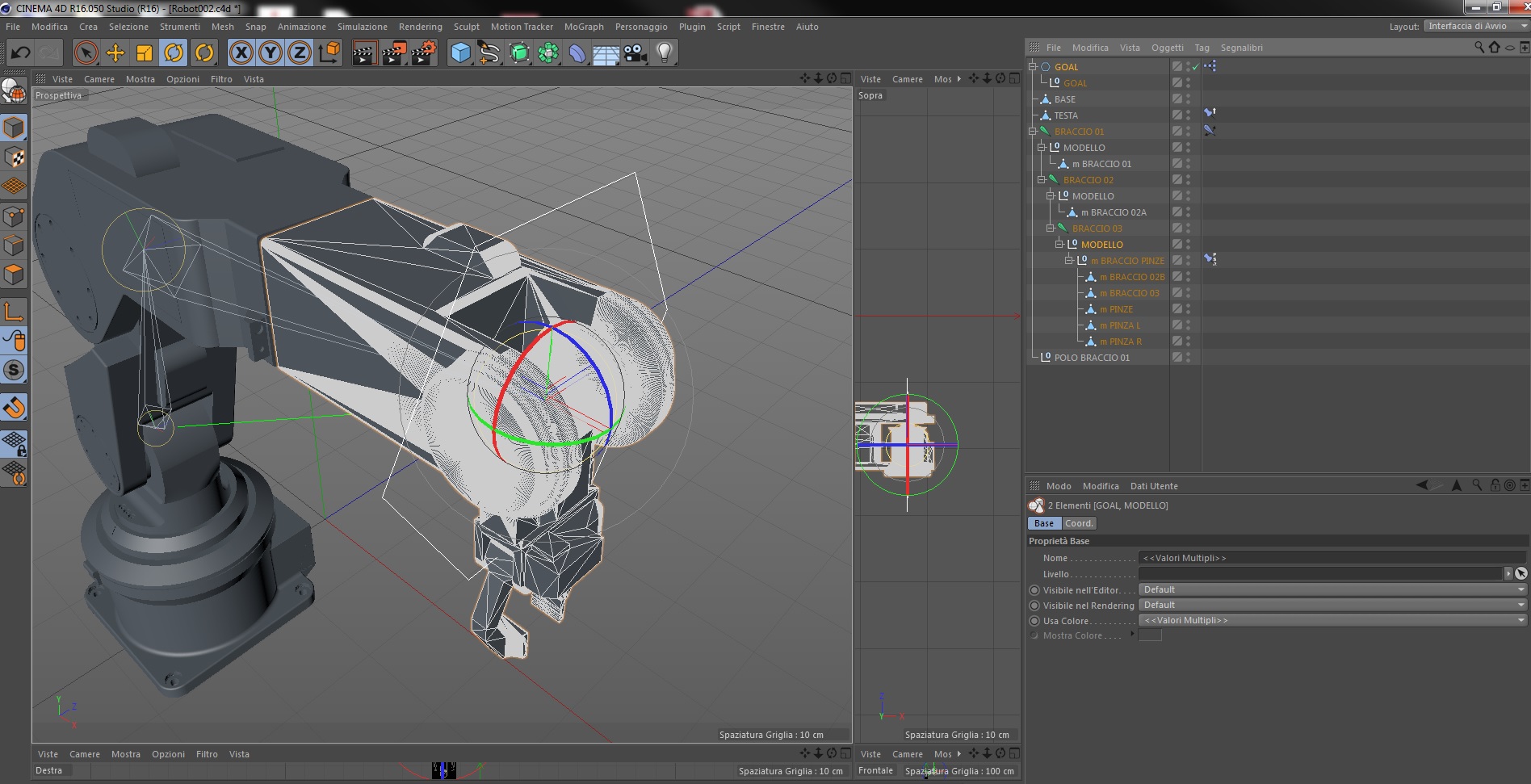Click the Undo arrow icon

pyautogui.click(x=20, y=53)
